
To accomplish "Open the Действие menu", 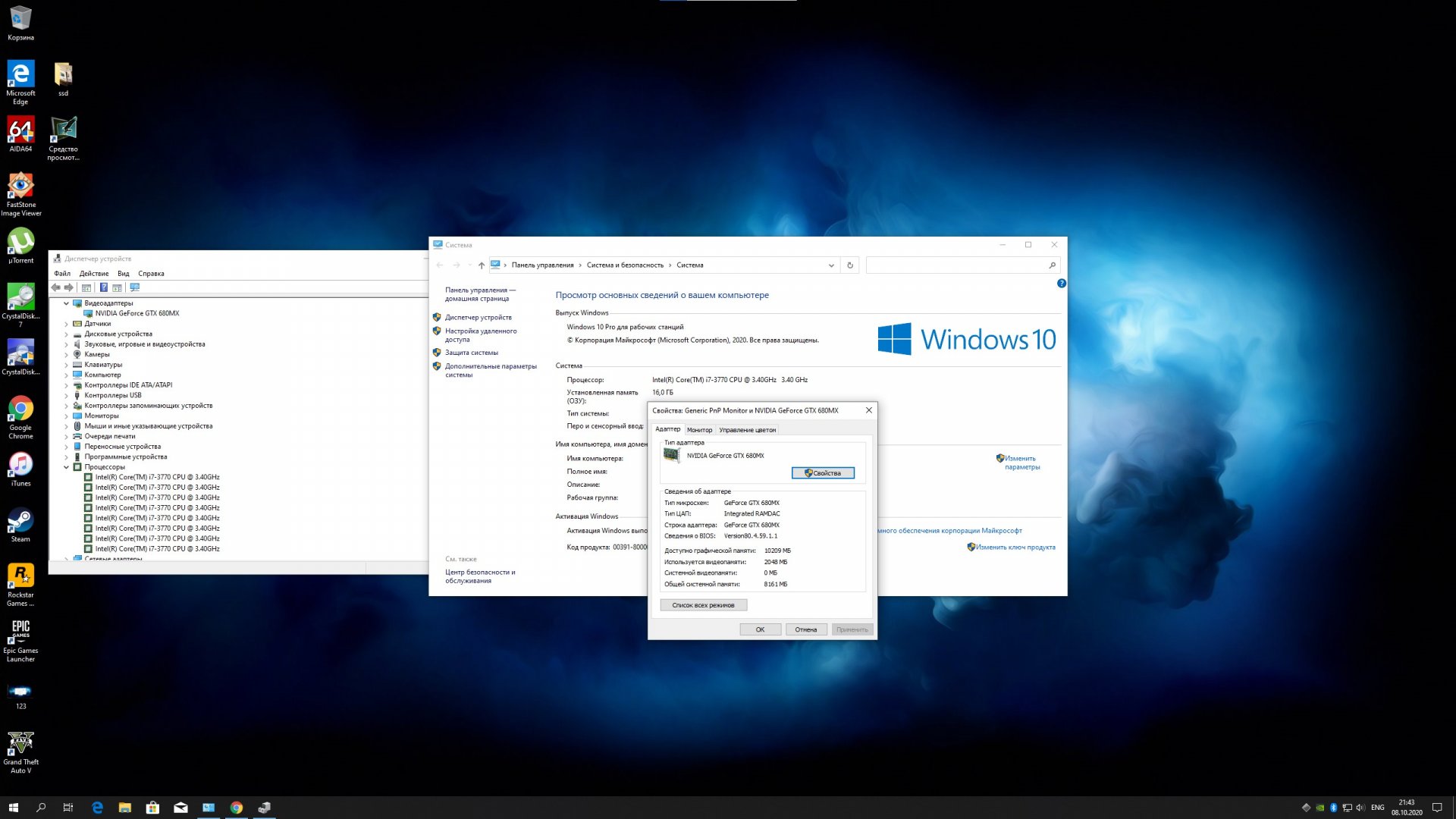I will [x=94, y=274].
